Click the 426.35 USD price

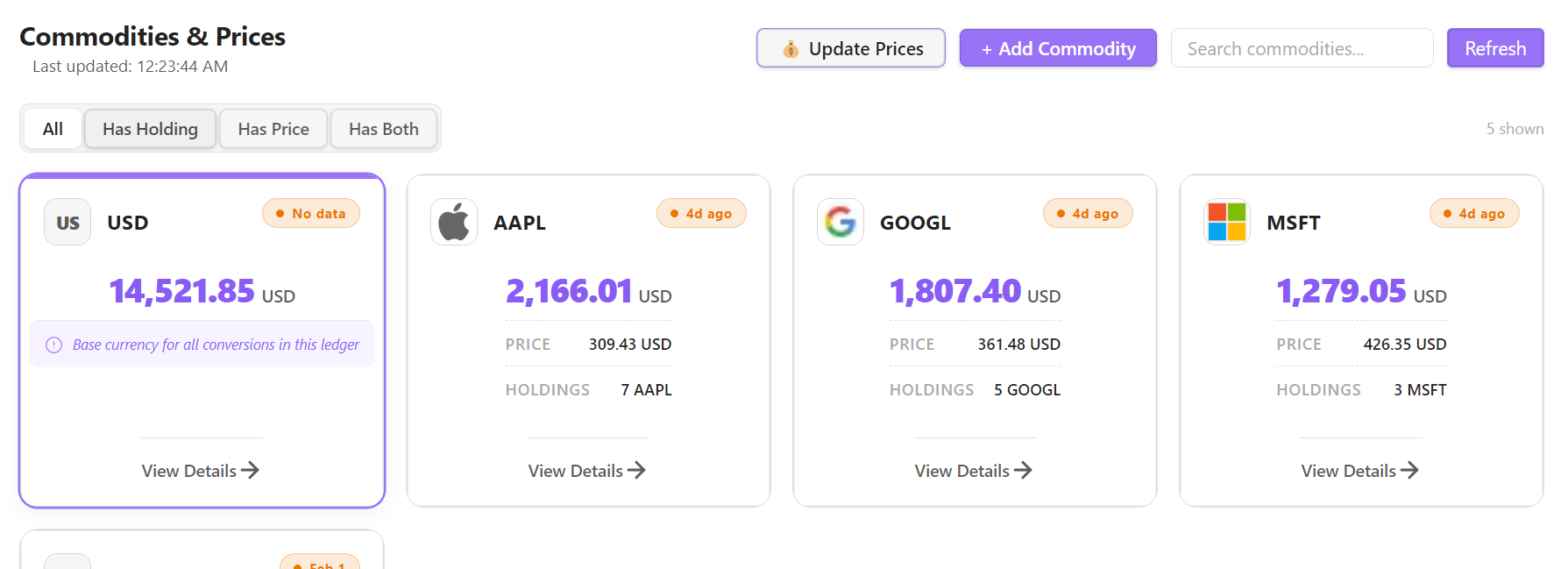pos(1405,345)
